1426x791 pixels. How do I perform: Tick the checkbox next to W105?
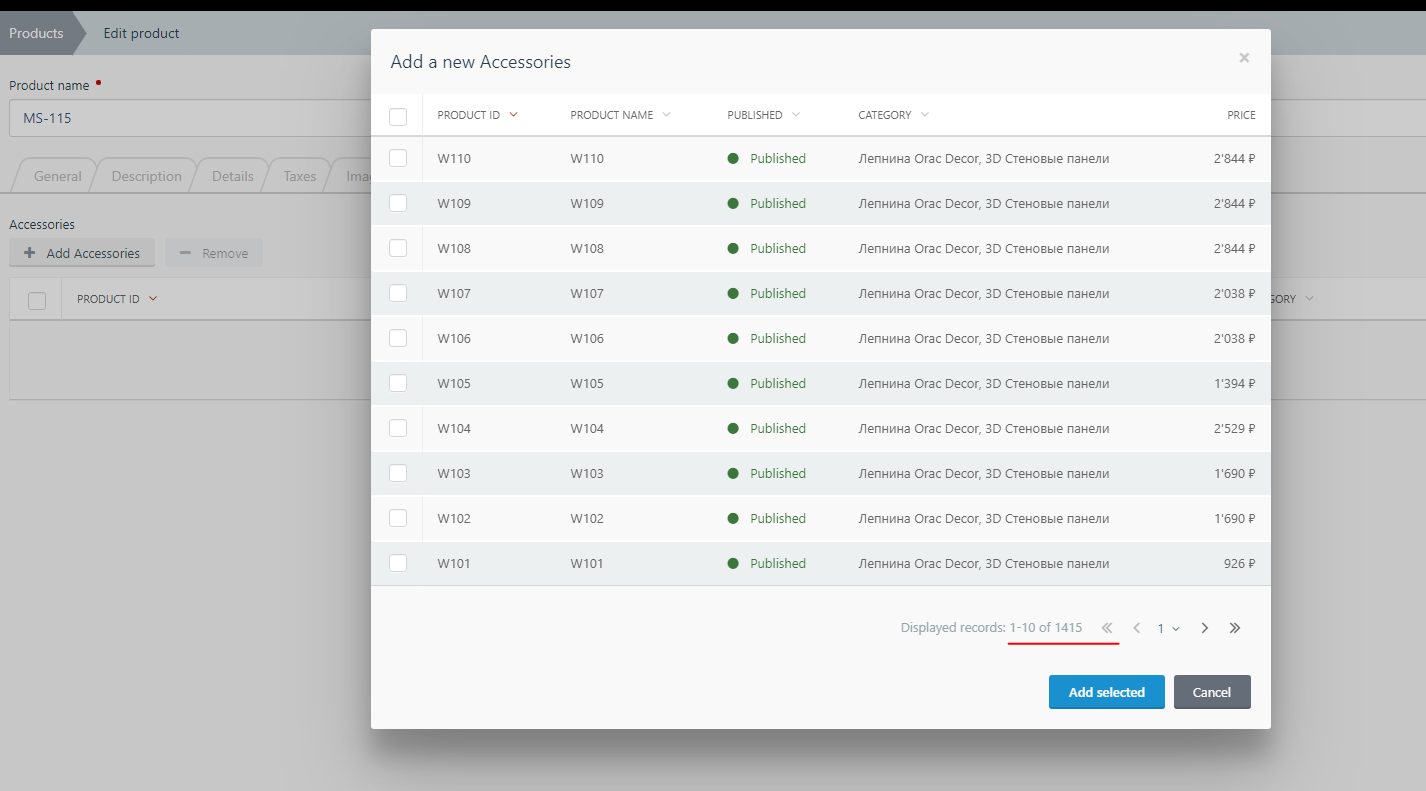coord(398,383)
